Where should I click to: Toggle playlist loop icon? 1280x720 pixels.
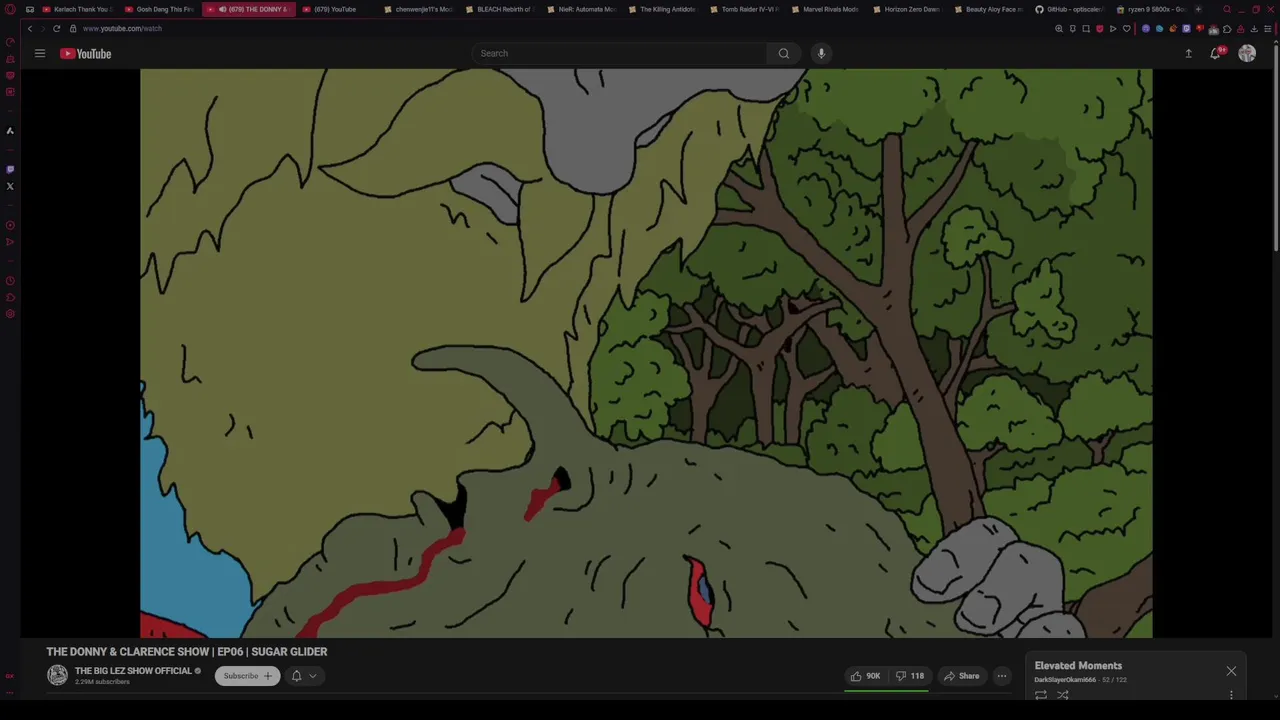click(1041, 695)
